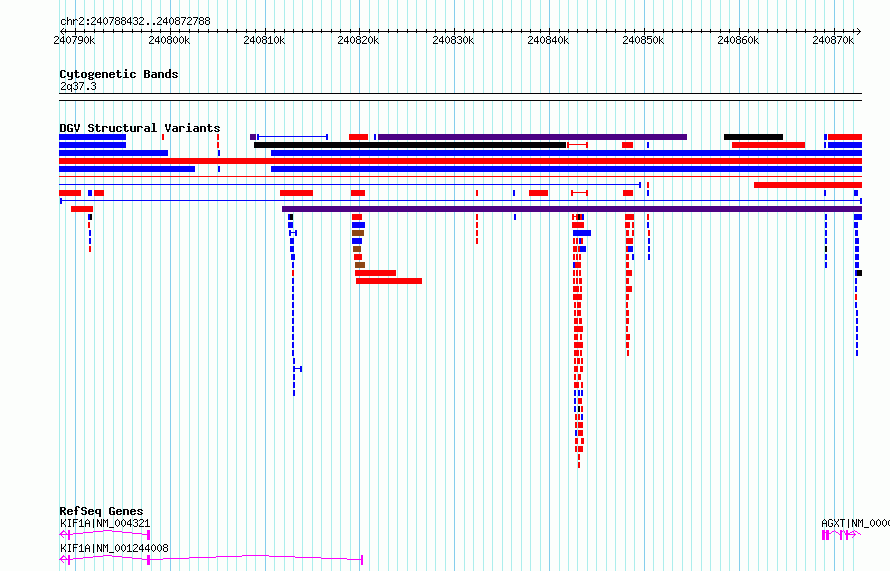
Task: Select the small purple square variant near 240809k
Action: coord(253,137)
